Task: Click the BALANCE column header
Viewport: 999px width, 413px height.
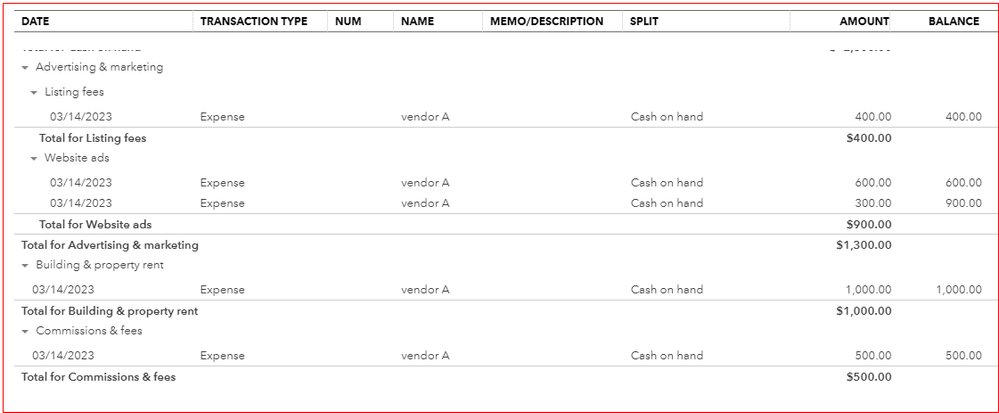Action: (x=953, y=21)
